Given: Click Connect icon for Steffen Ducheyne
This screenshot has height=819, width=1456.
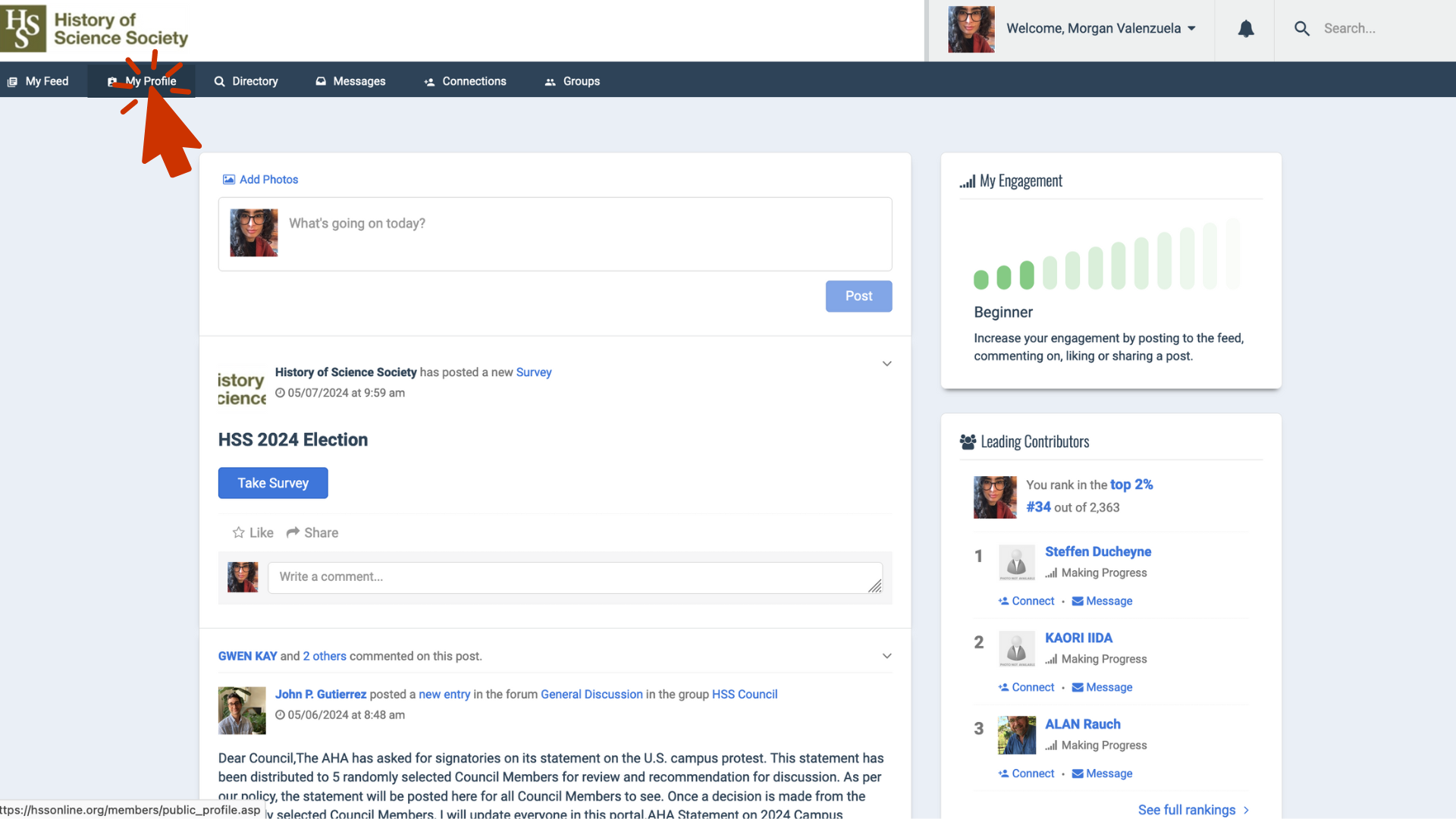Looking at the screenshot, I should [1003, 601].
